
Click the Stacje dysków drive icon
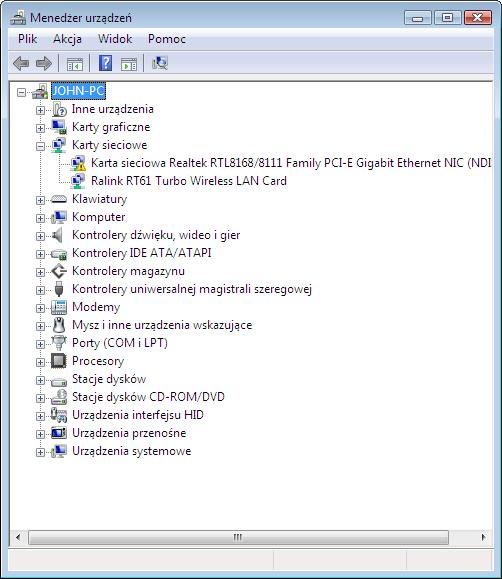(59, 381)
